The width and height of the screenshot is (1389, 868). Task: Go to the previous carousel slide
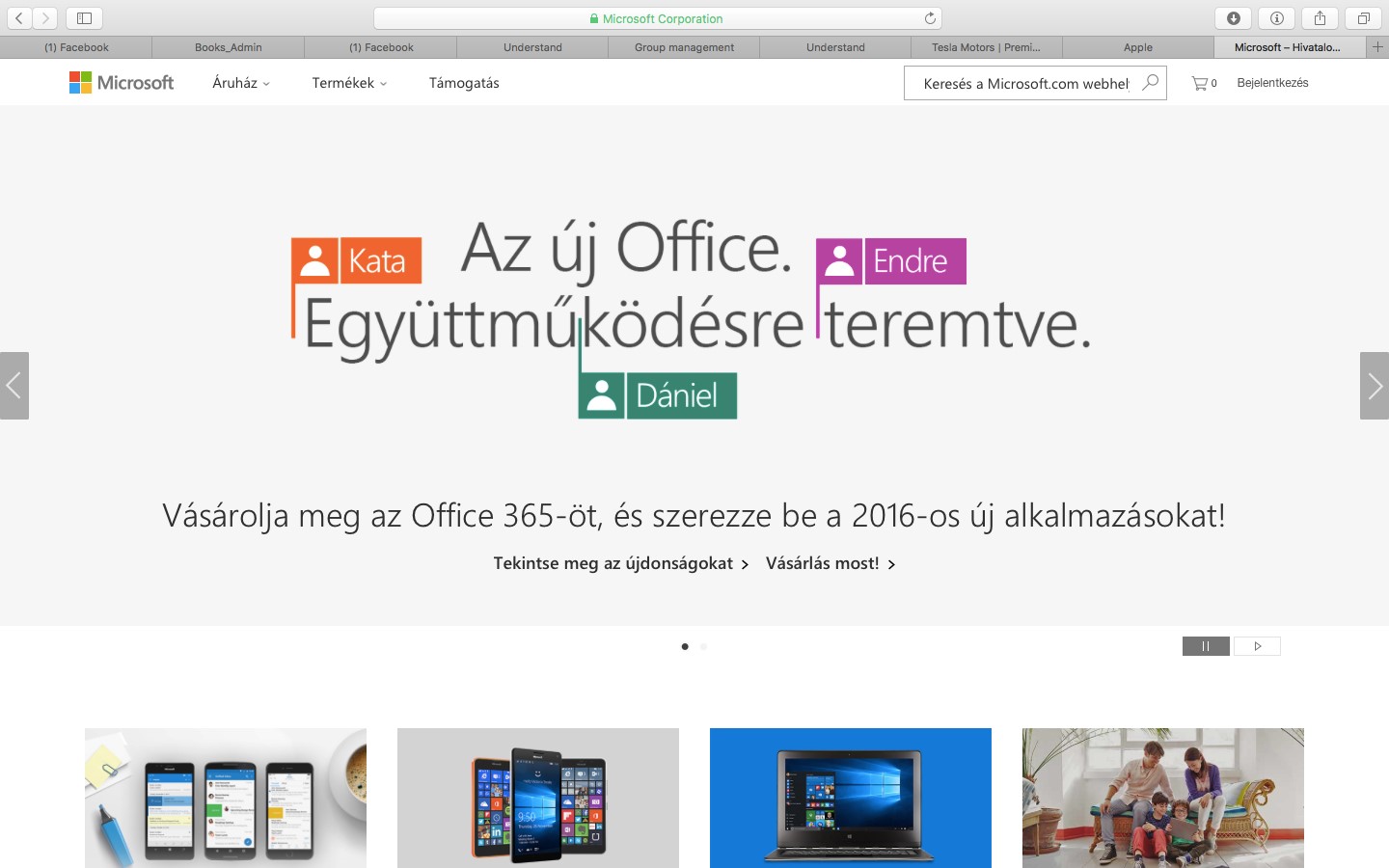14,386
